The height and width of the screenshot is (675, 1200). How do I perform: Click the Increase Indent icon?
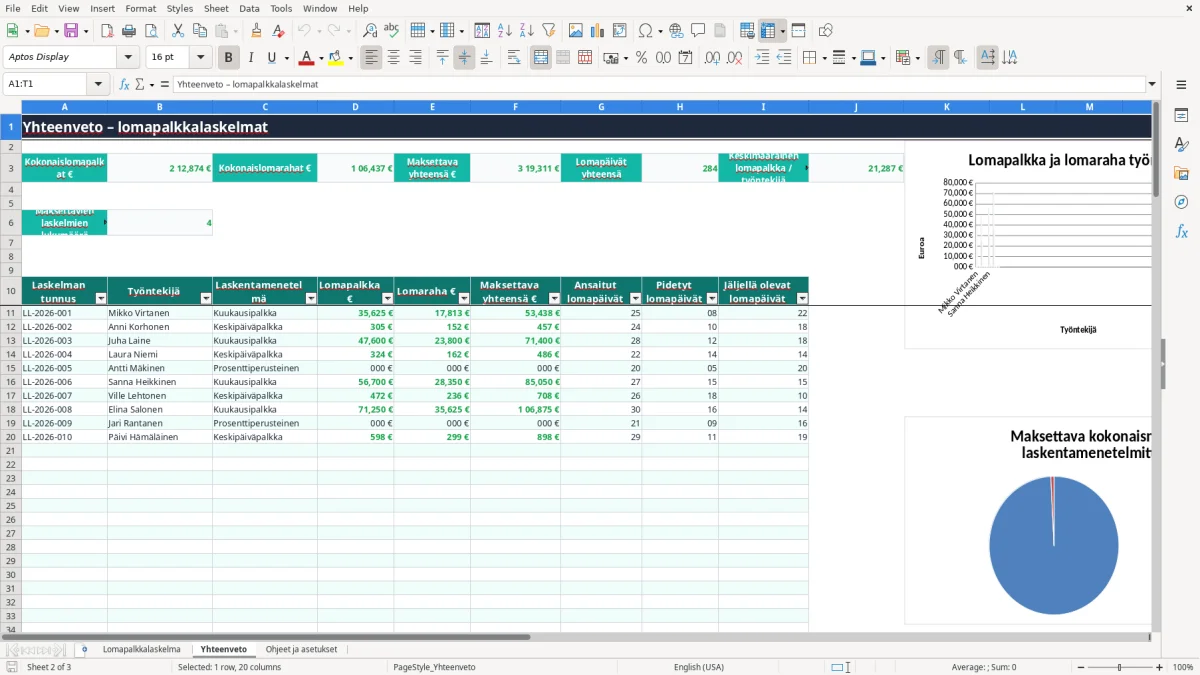click(x=762, y=58)
